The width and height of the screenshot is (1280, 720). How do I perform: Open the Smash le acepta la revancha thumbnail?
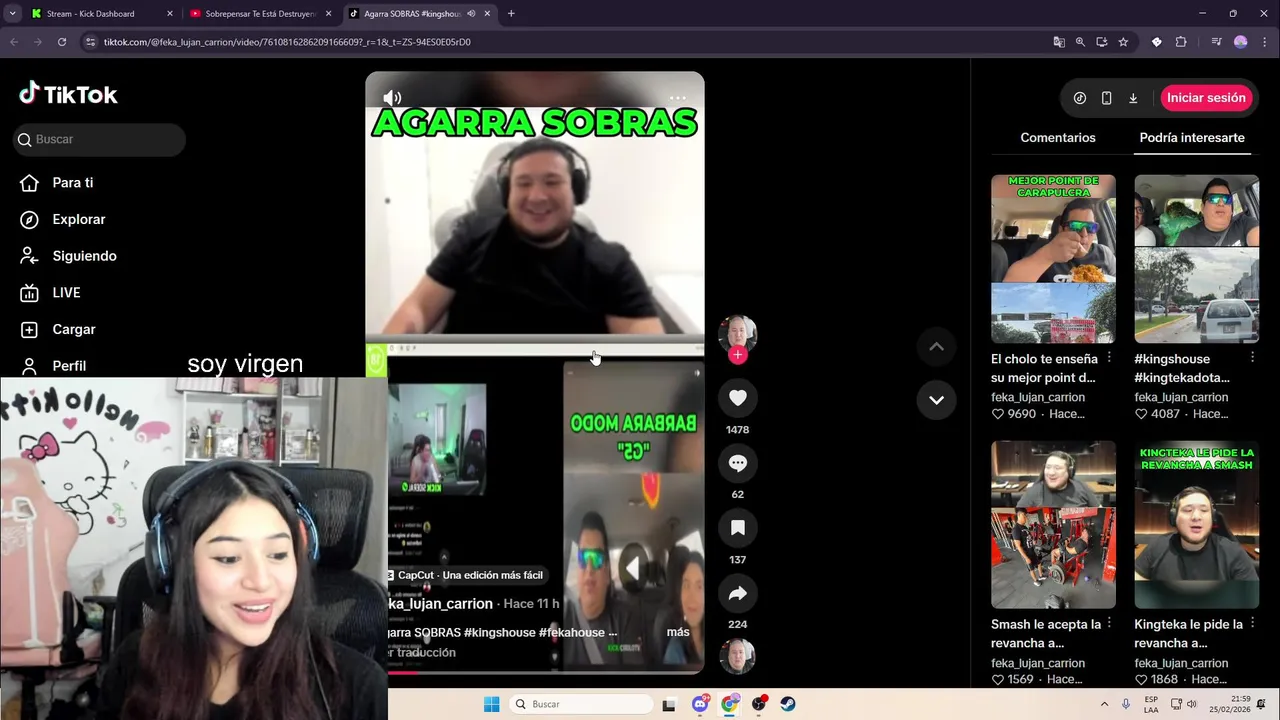click(x=1053, y=525)
